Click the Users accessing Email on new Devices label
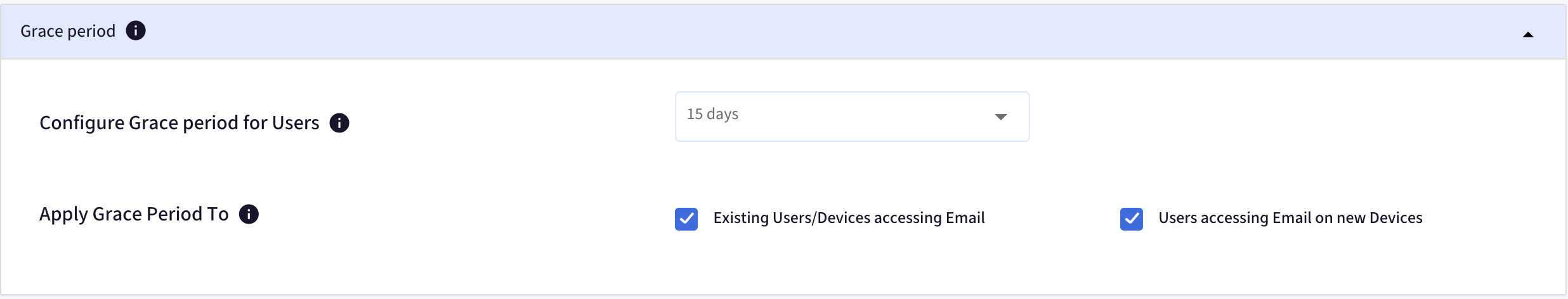Viewport: 1568px width, 299px height. point(1290,218)
